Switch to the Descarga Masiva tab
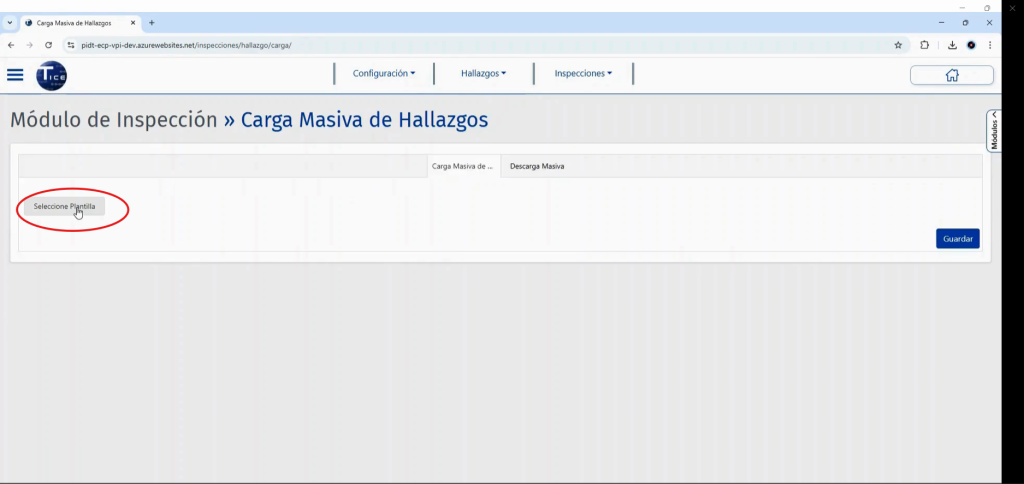This screenshot has height=484, width=1024. 537,166
